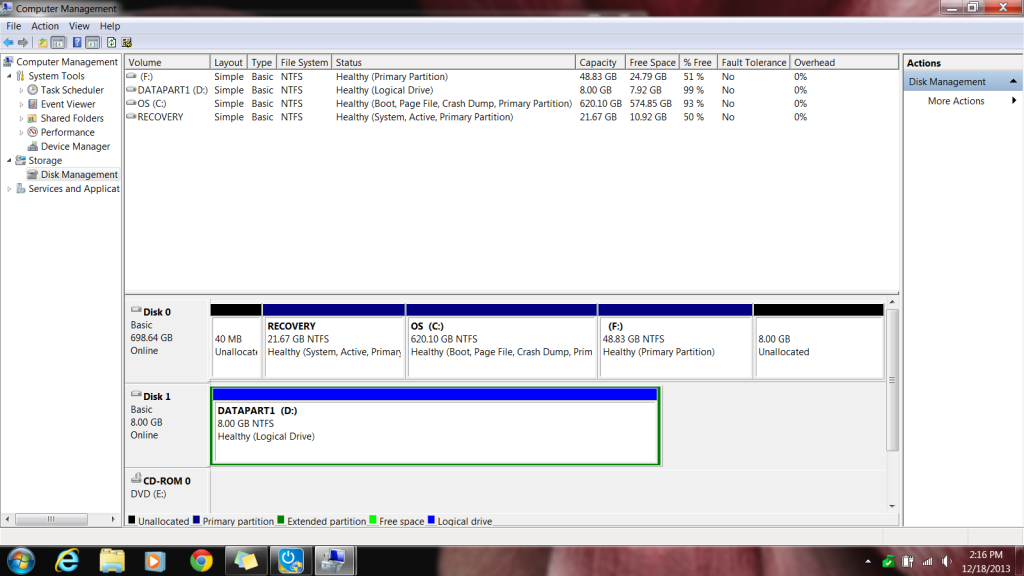The width and height of the screenshot is (1024, 576).
Task: Collapse the System Tools tree node
Action: tap(10, 76)
